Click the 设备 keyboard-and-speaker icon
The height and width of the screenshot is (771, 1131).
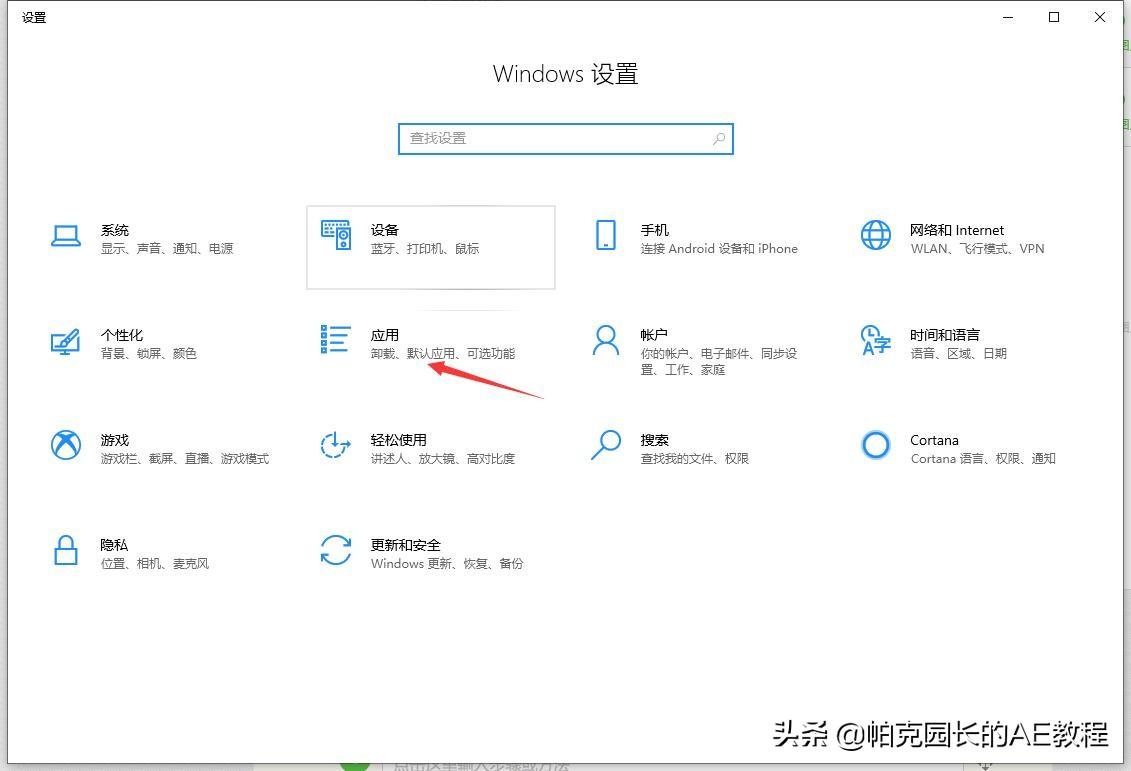coord(335,235)
